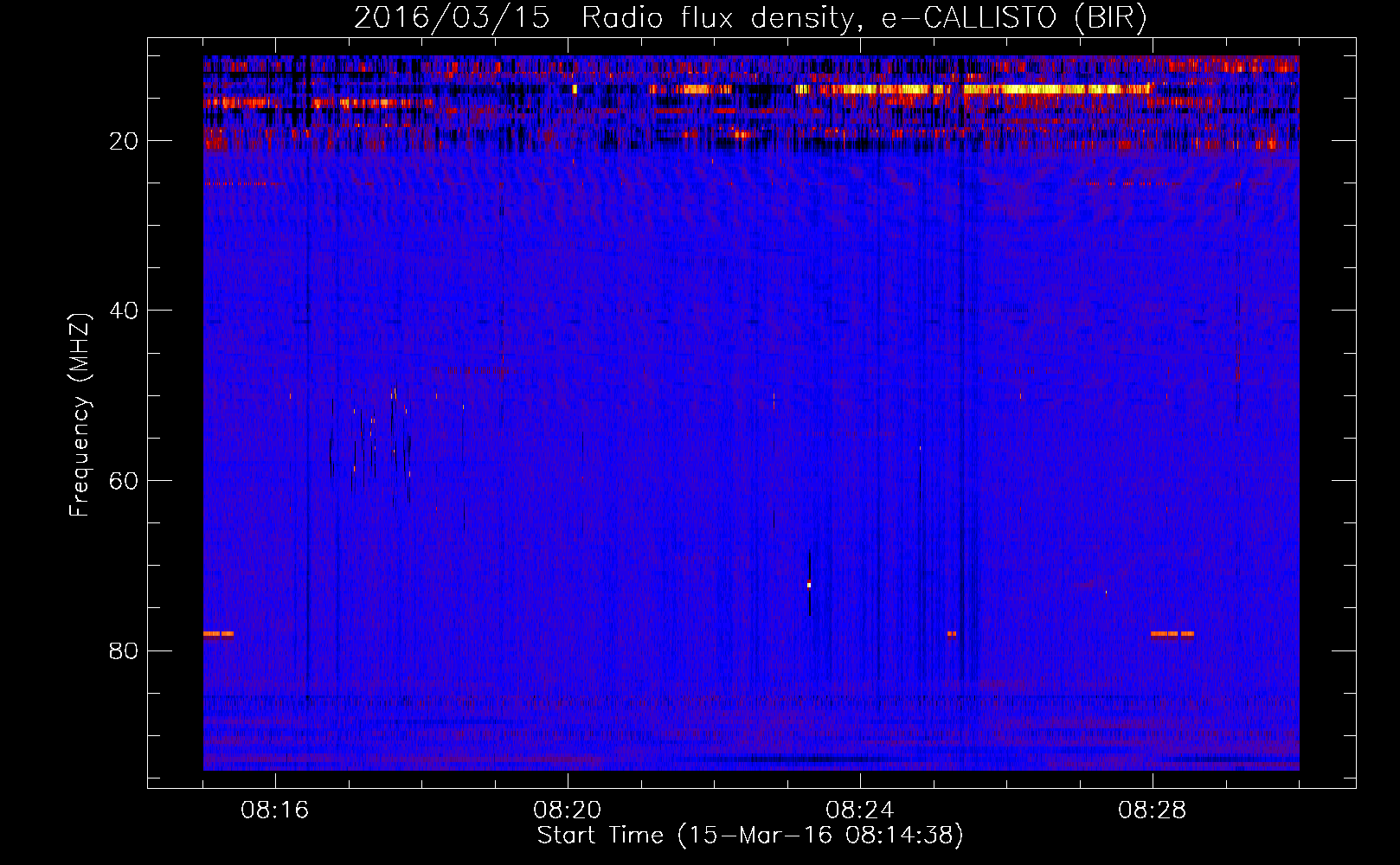Image resolution: width=1400 pixels, height=865 pixels.
Task: Click the time tick label "08:20"
Action: pyautogui.click(x=568, y=811)
